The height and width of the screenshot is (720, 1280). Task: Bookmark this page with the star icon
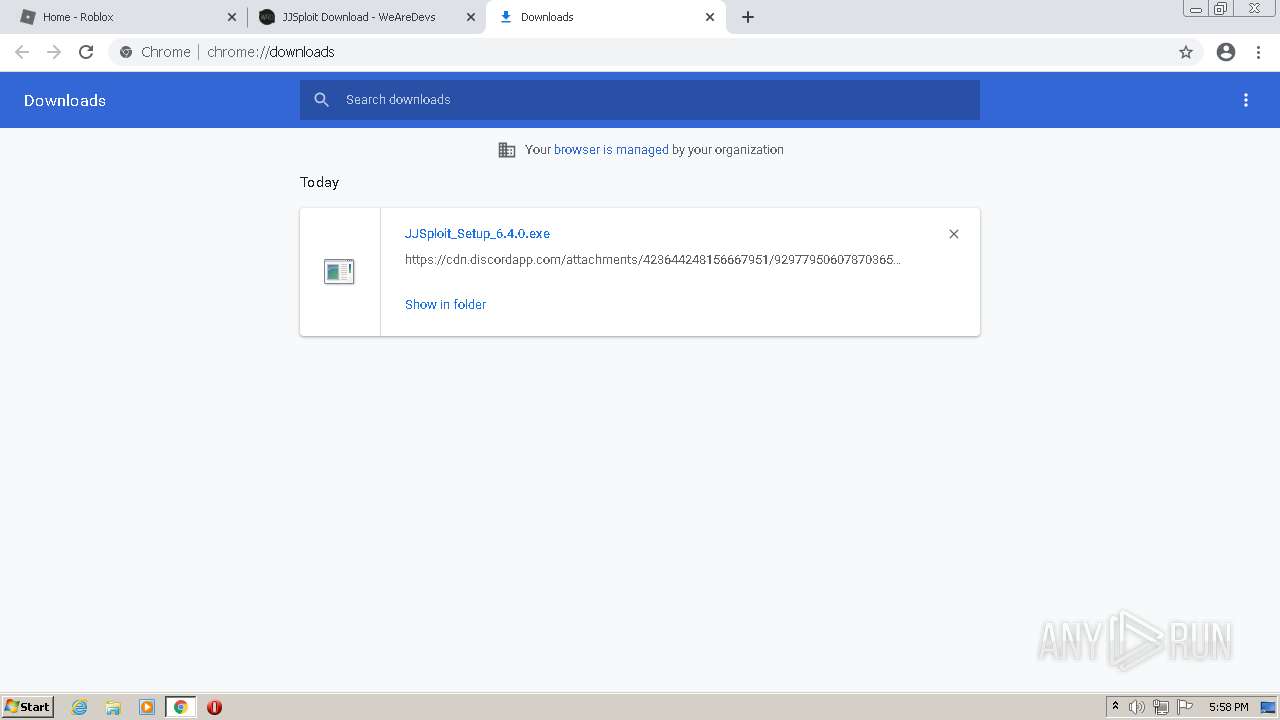pyautogui.click(x=1186, y=52)
